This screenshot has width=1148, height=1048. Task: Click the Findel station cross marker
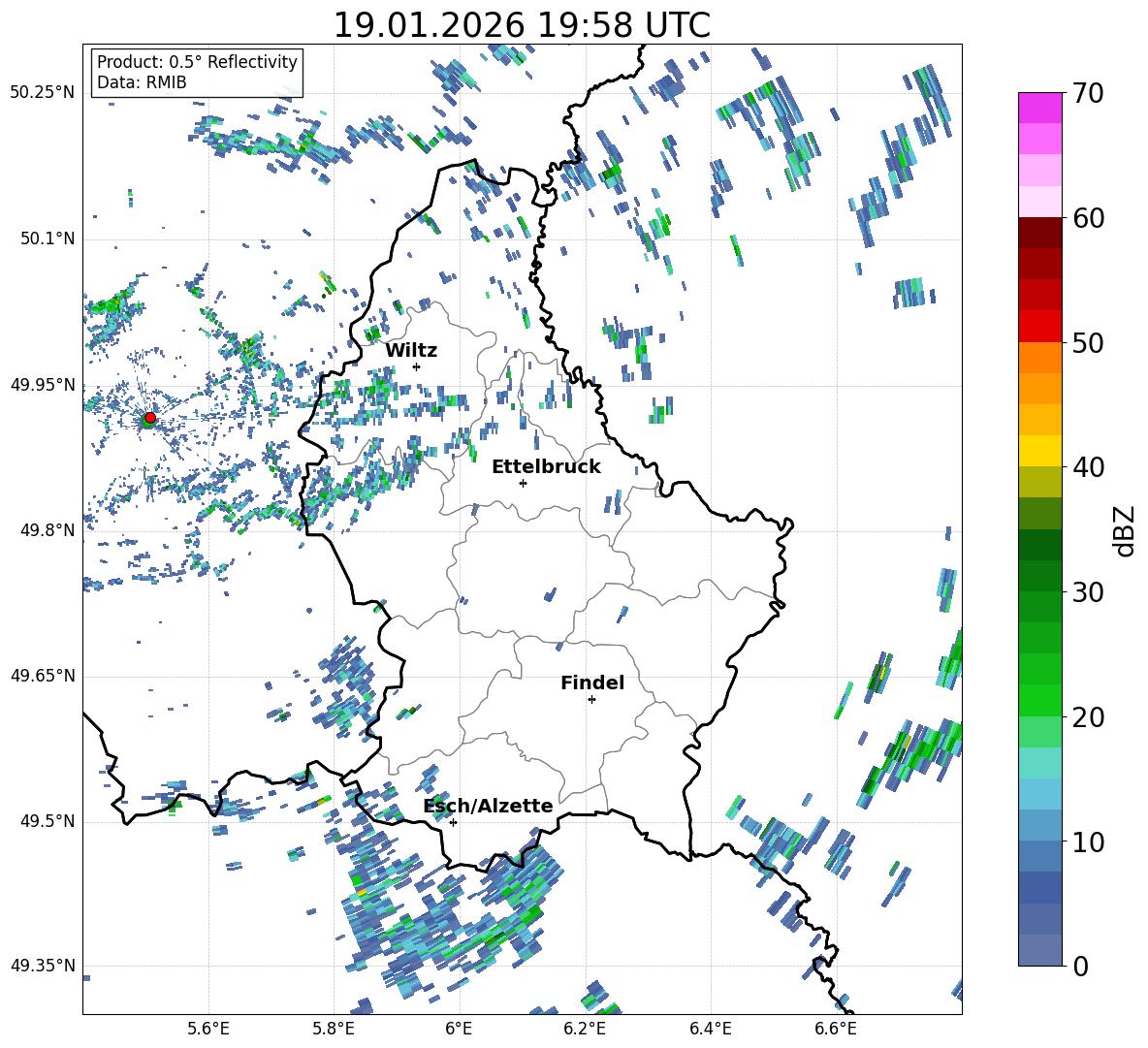(x=591, y=700)
